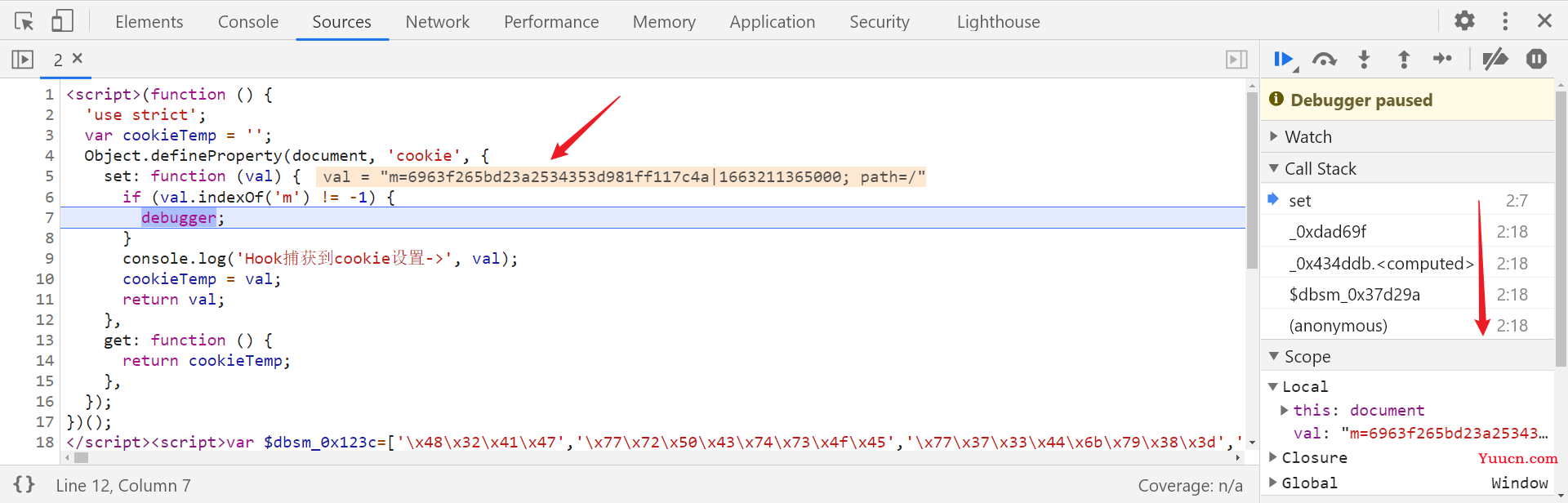Click the Line 12, Column 7 status
Screen dimensions: 1568x503
[123, 486]
